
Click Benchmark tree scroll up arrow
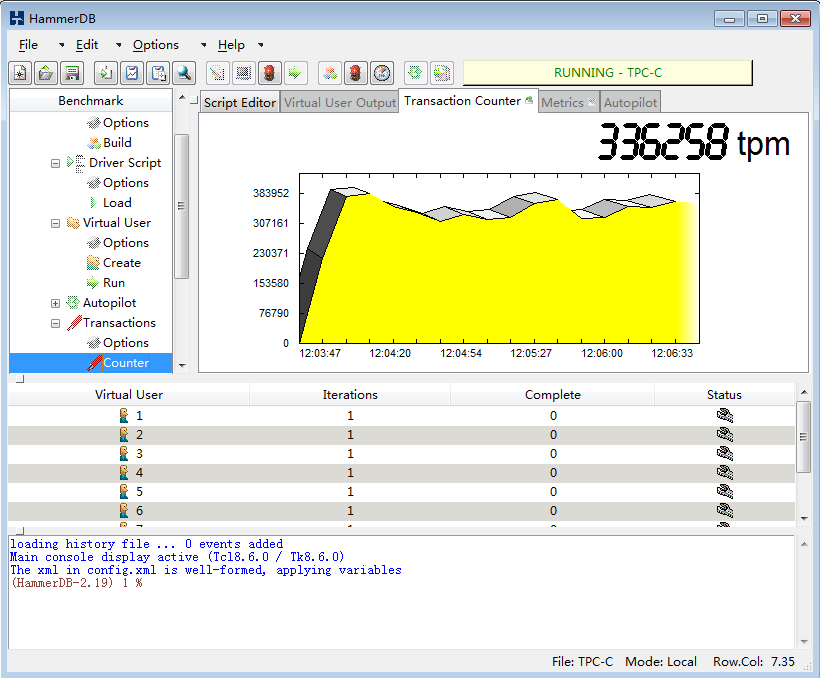pos(182,97)
